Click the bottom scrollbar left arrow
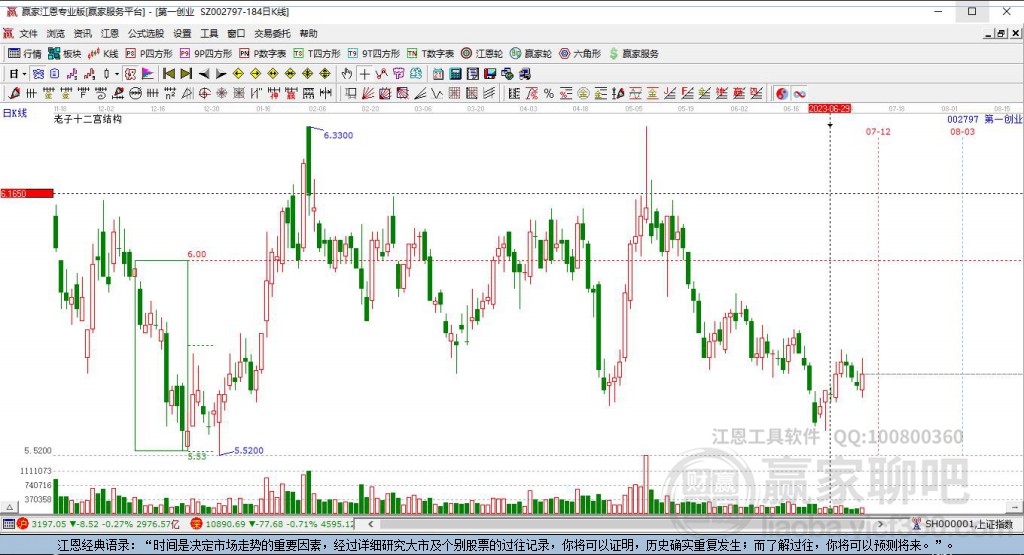Image resolution: width=1024 pixels, height=555 pixels. [370, 524]
